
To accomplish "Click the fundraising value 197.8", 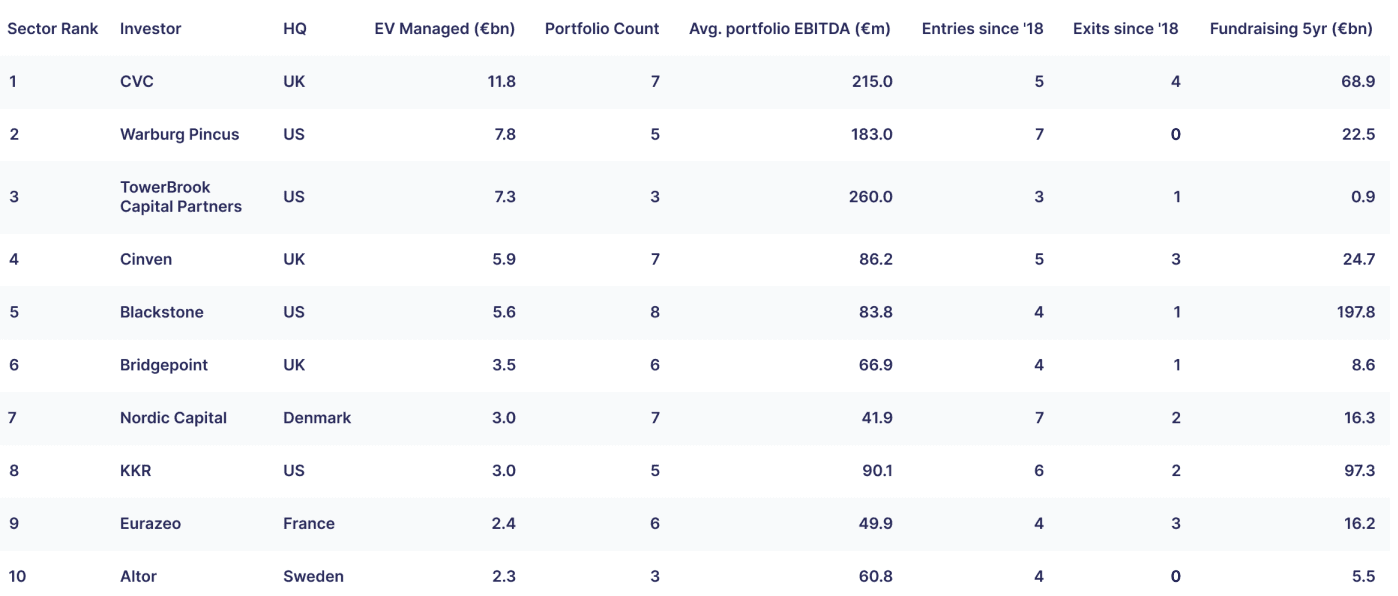I will pyautogui.click(x=1356, y=312).
